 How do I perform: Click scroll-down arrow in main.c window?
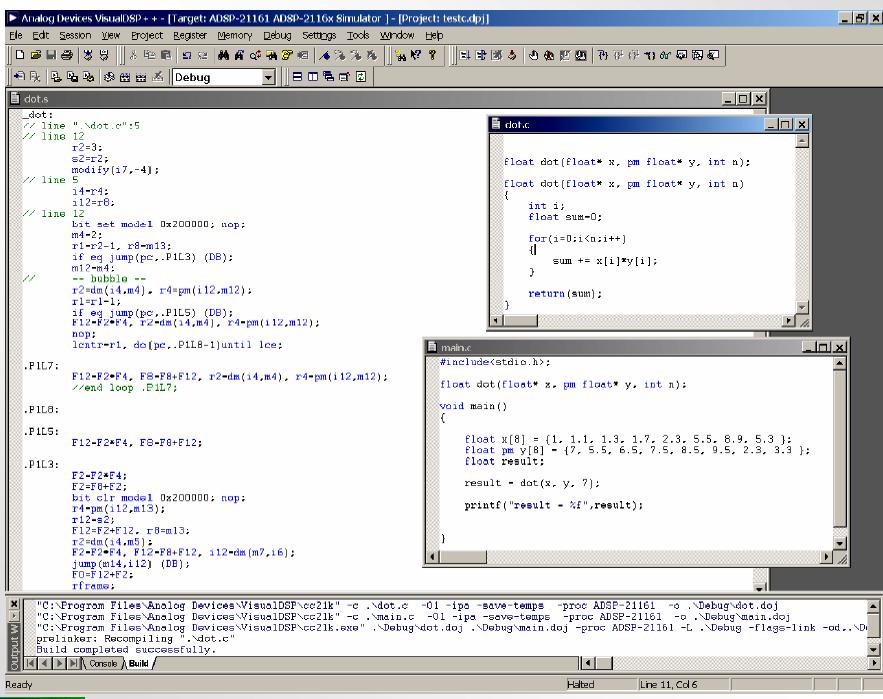[x=839, y=544]
